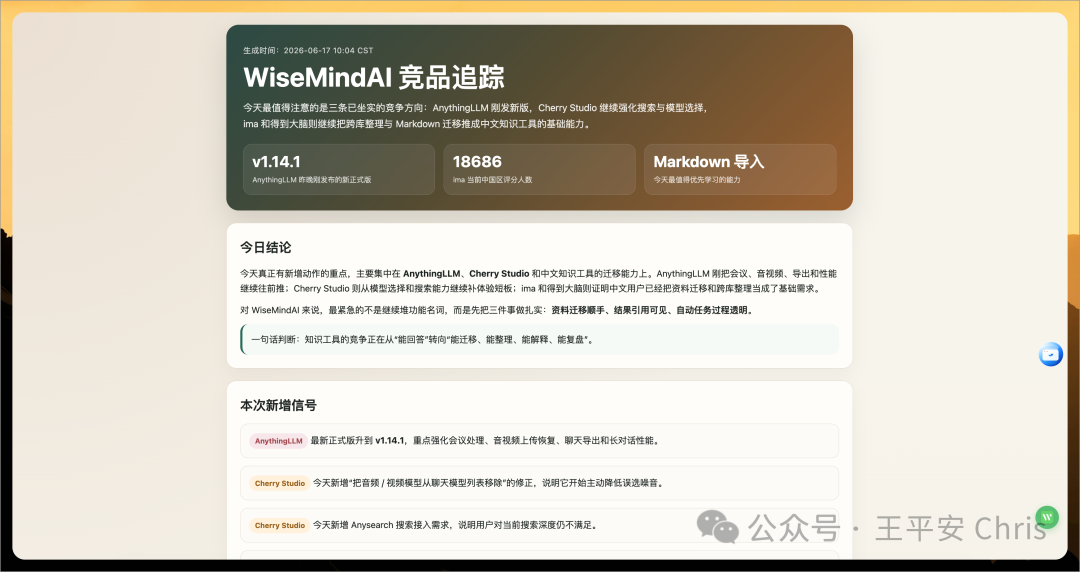This screenshot has height=572, width=1080.
Task: Click the pink AnythingLLM tag
Action: click(x=278, y=441)
